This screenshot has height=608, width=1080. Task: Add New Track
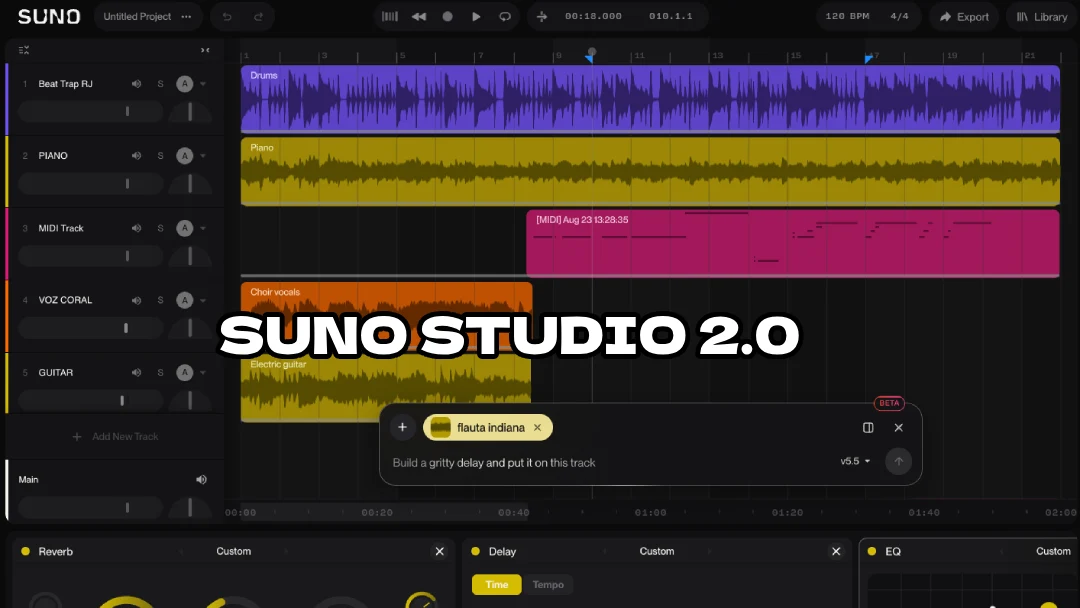[115, 437]
